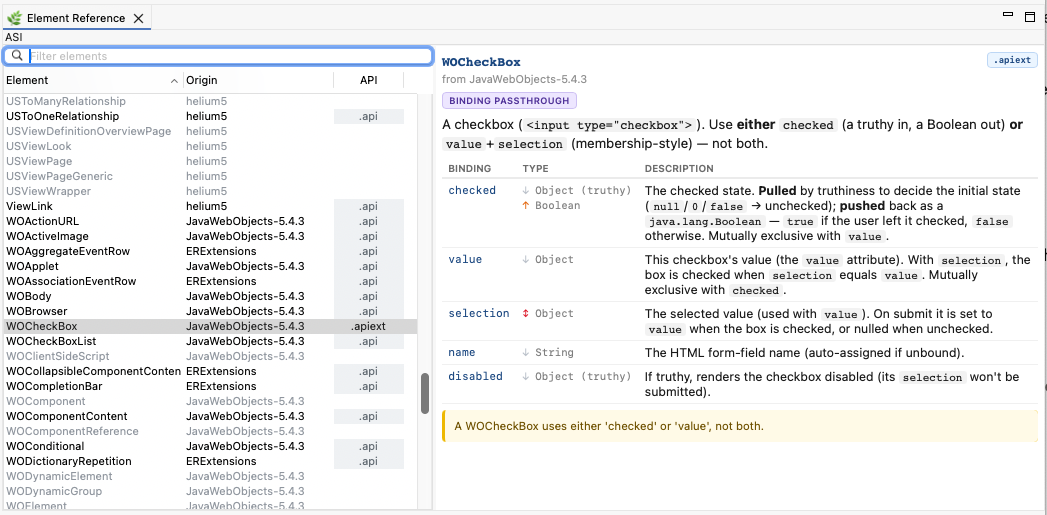Click the ERExtensions origin of WOCompletionBar

(x=221, y=386)
